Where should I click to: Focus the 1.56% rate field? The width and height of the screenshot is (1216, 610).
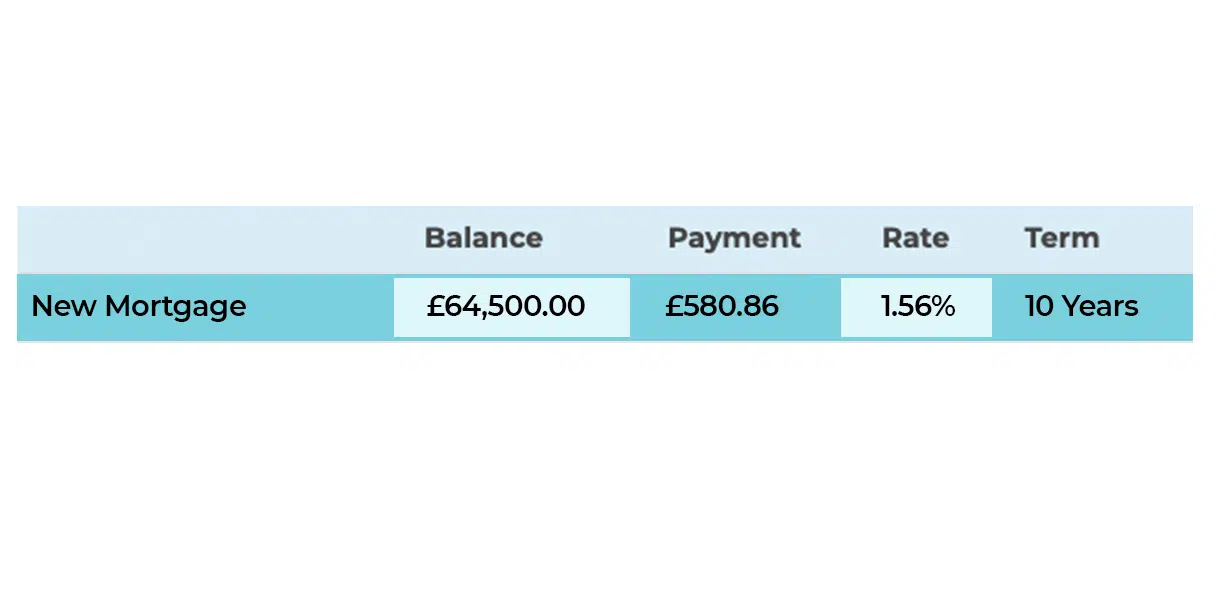916,307
